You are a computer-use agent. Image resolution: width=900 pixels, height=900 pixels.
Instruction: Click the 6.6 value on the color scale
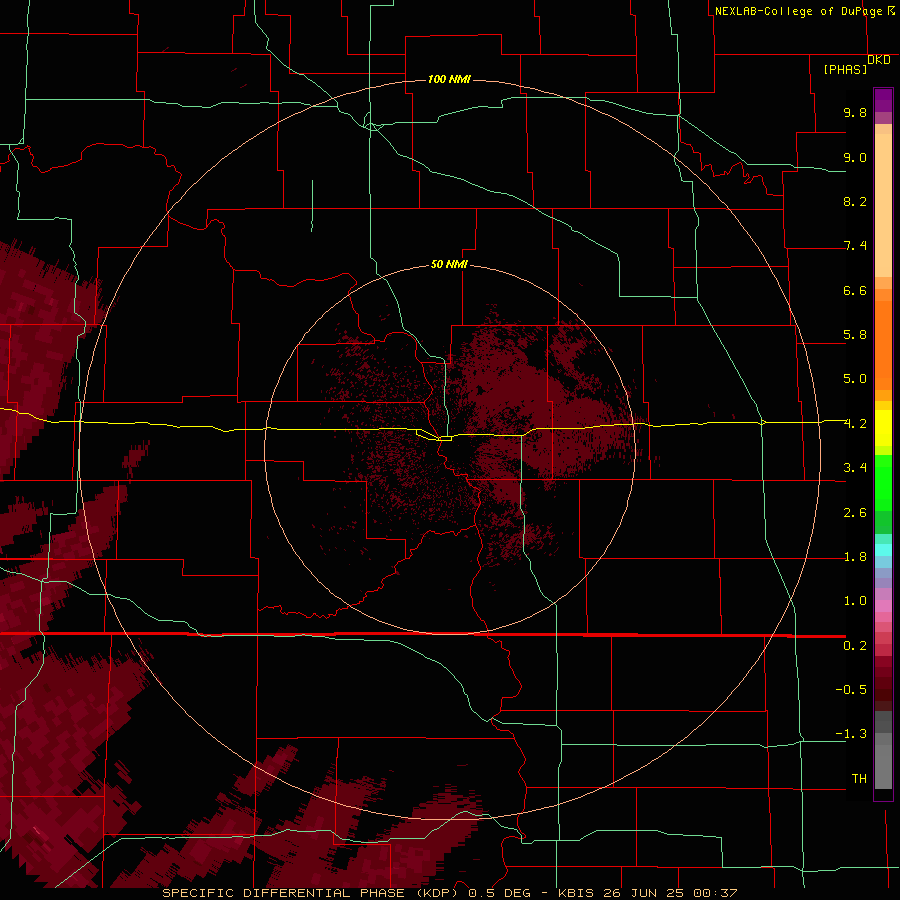pos(855,290)
